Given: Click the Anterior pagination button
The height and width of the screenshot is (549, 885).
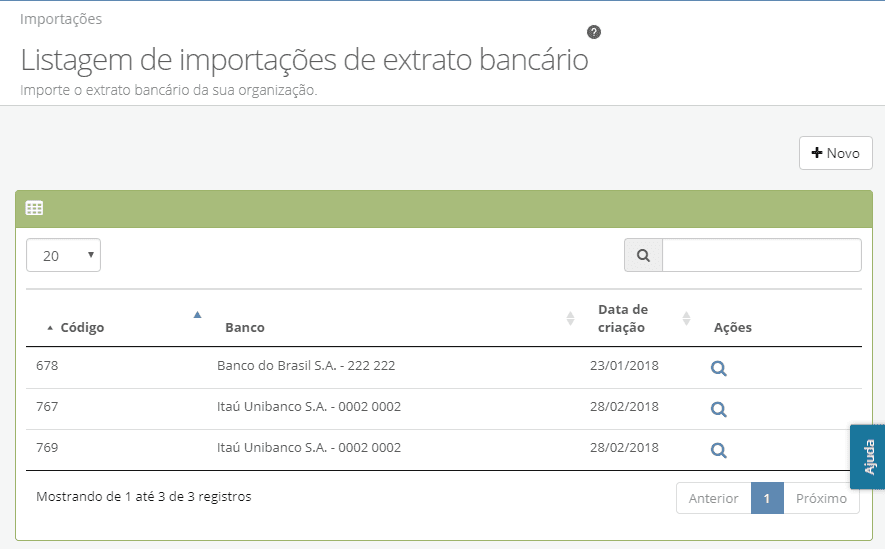Looking at the screenshot, I should click(x=713, y=498).
